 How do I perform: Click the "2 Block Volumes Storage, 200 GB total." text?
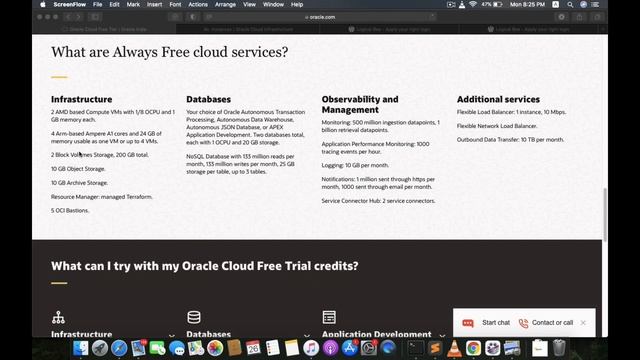click(x=100, y=155)
